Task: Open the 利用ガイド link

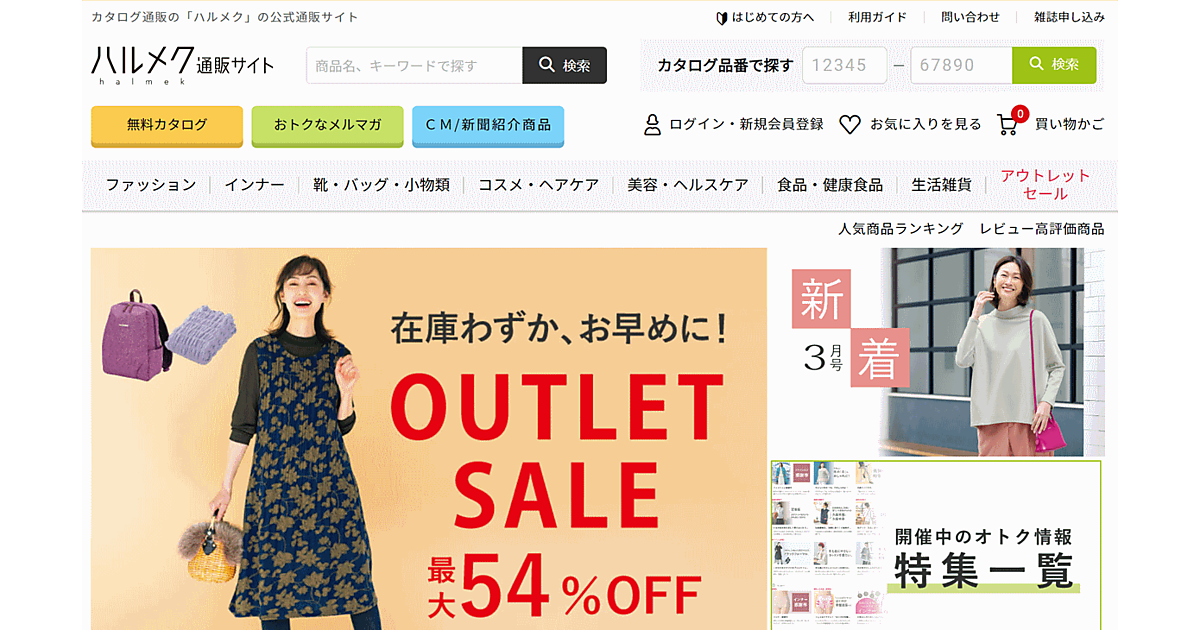Action: (x=877, y=17)
